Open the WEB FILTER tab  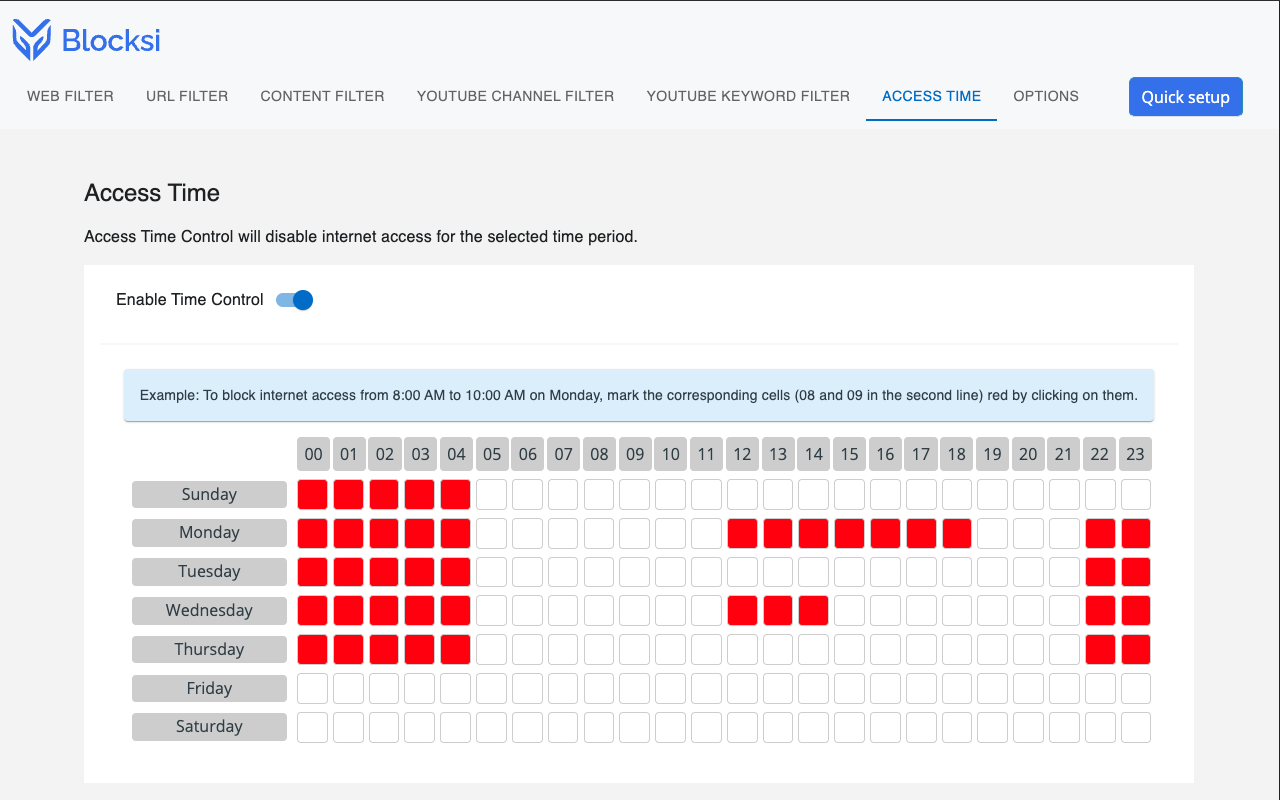click(x=70, y=96)
